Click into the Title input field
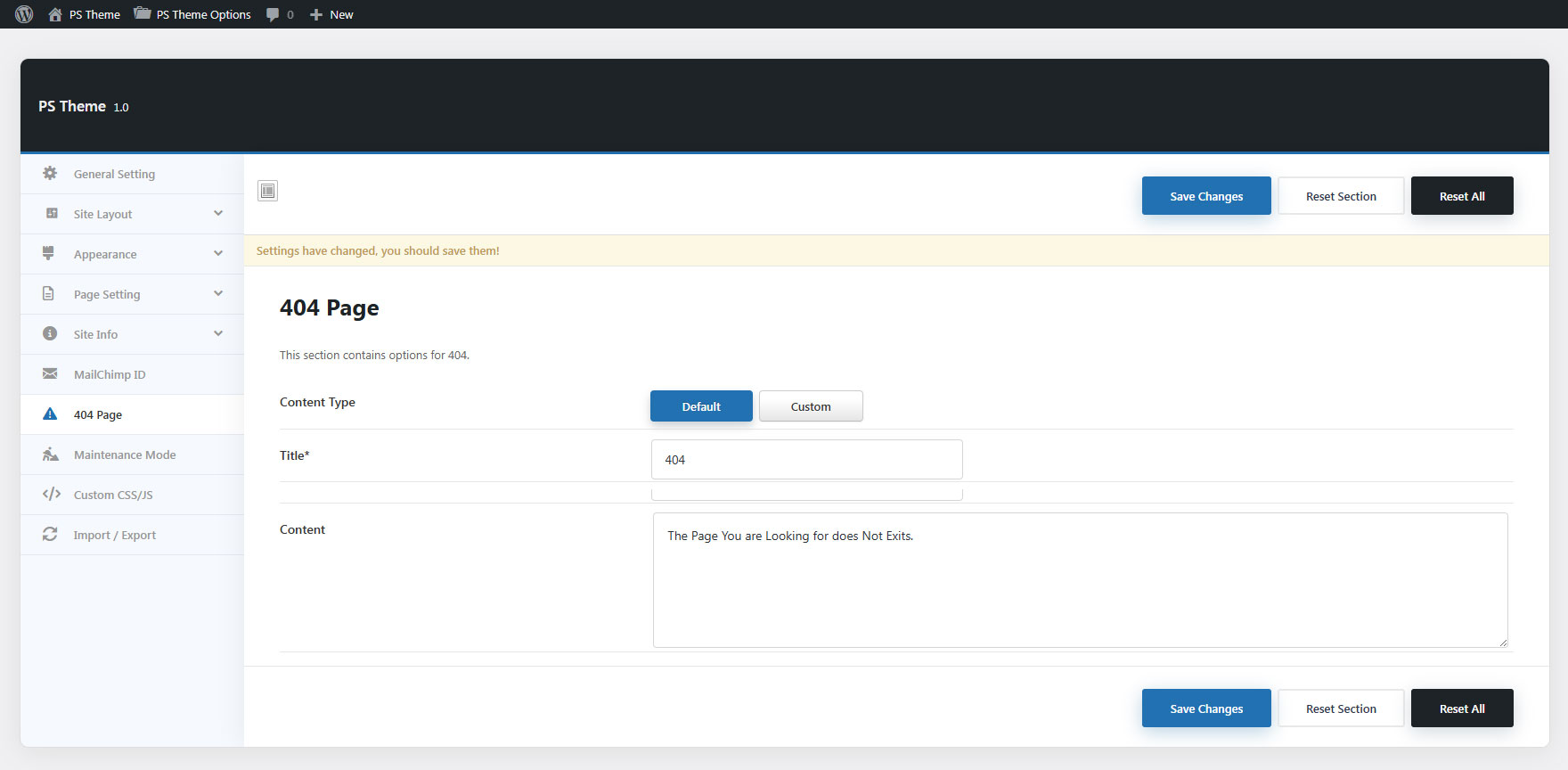This screenshot has height=770, width=1568. 806,460
